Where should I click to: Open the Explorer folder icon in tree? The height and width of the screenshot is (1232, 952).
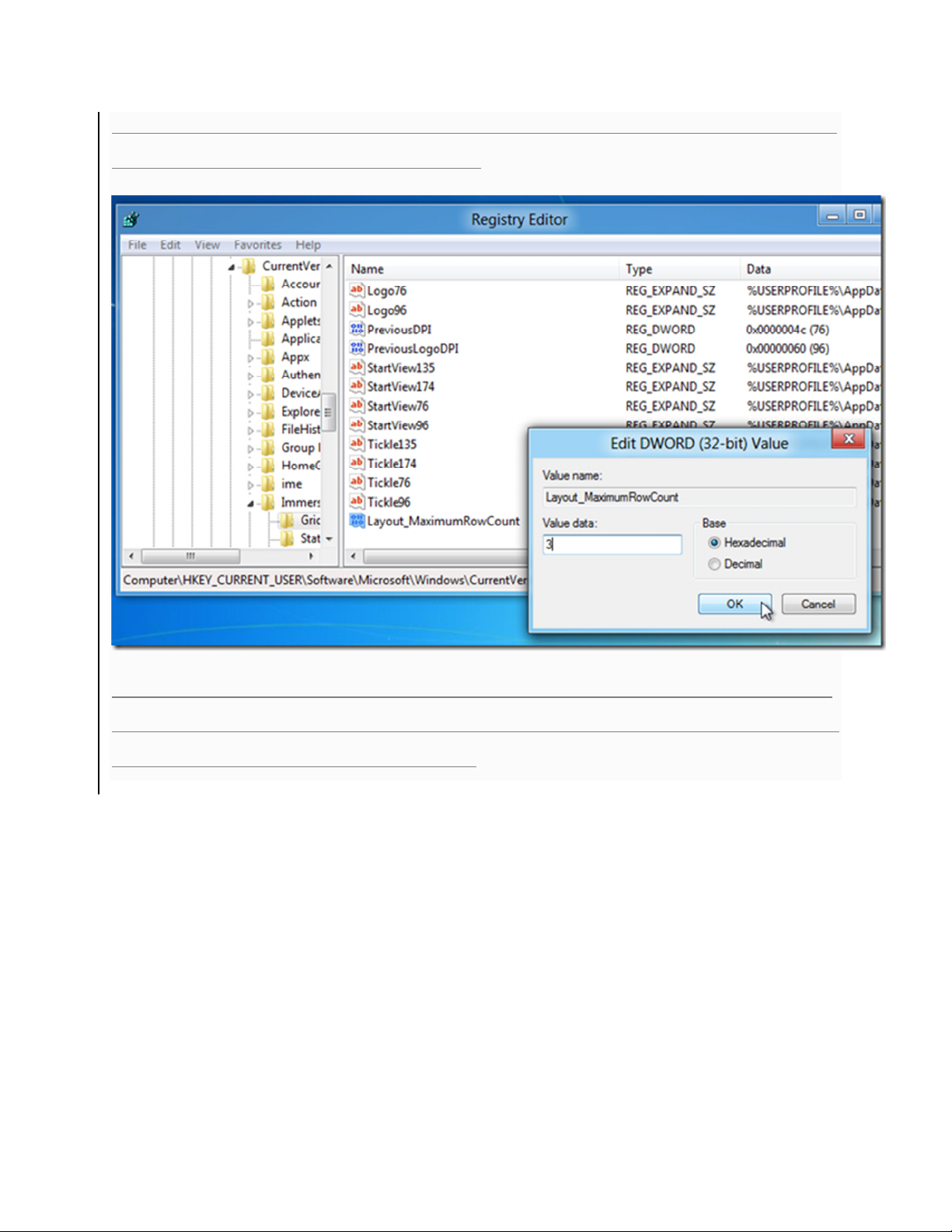coord(268,411)
